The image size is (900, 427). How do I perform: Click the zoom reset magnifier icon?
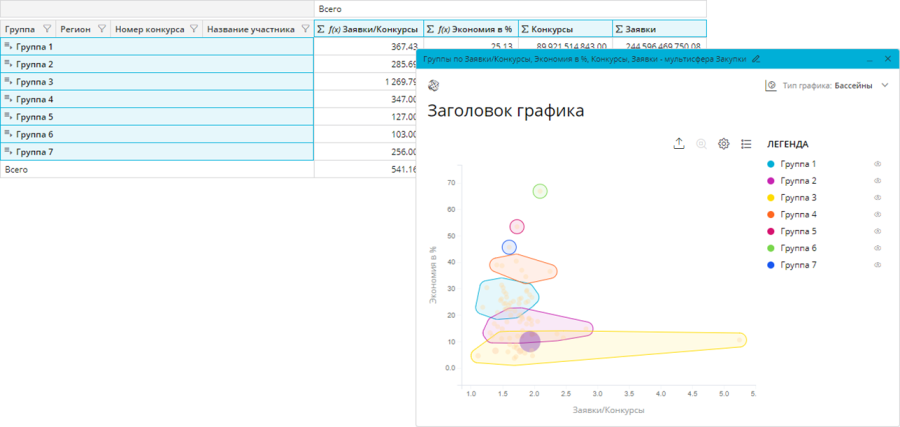(x=702, y=144)
